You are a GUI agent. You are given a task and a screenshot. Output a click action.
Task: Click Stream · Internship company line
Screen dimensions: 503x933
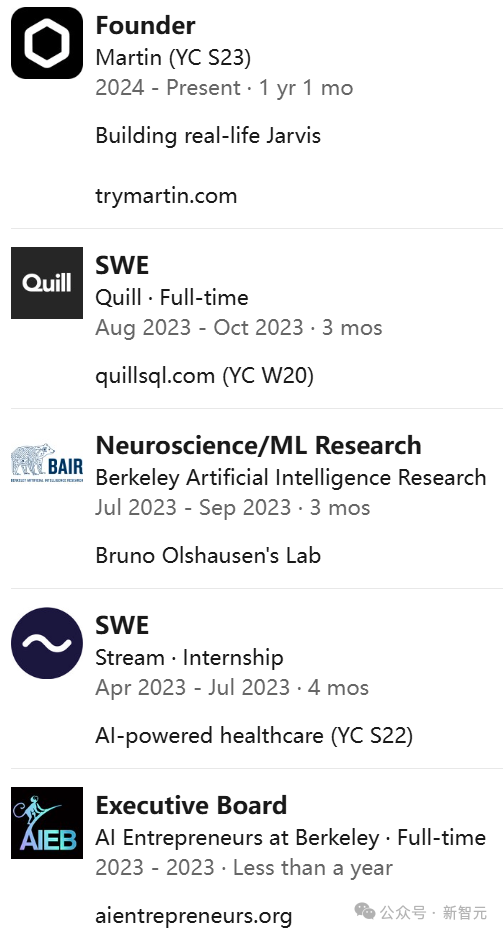point(189,658)
